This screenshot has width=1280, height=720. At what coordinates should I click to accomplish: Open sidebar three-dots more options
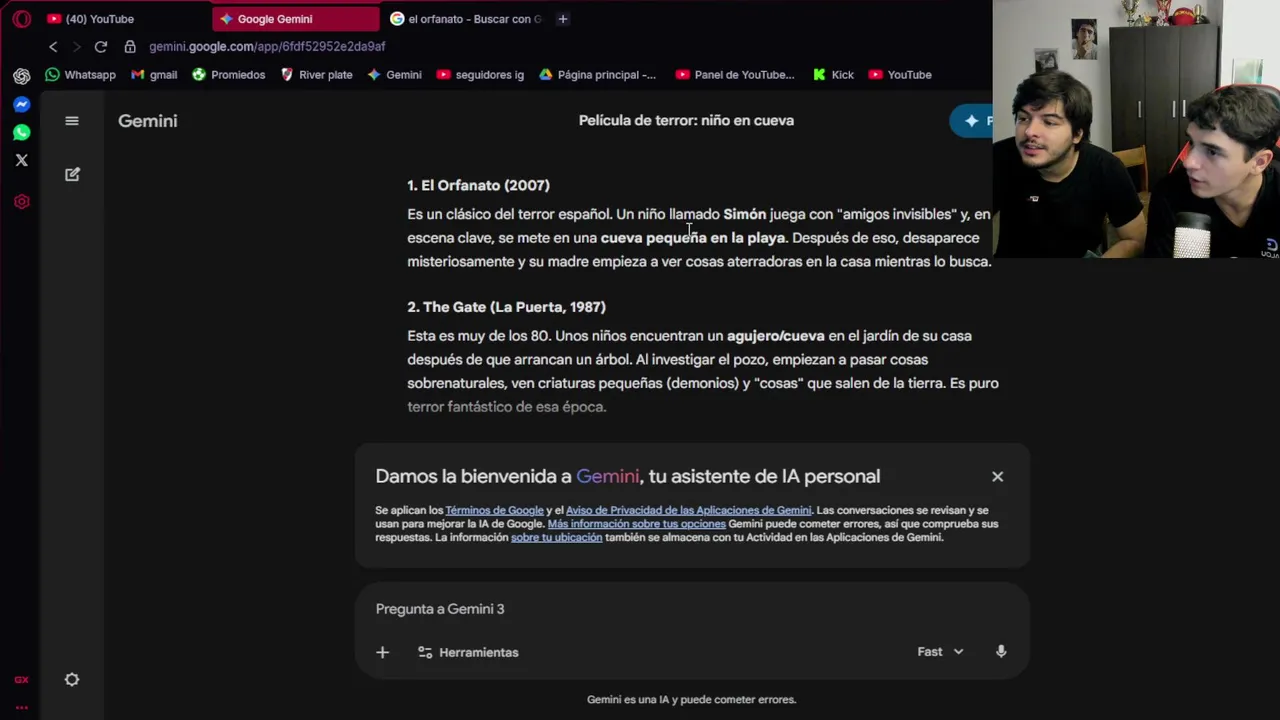[22, 707]
